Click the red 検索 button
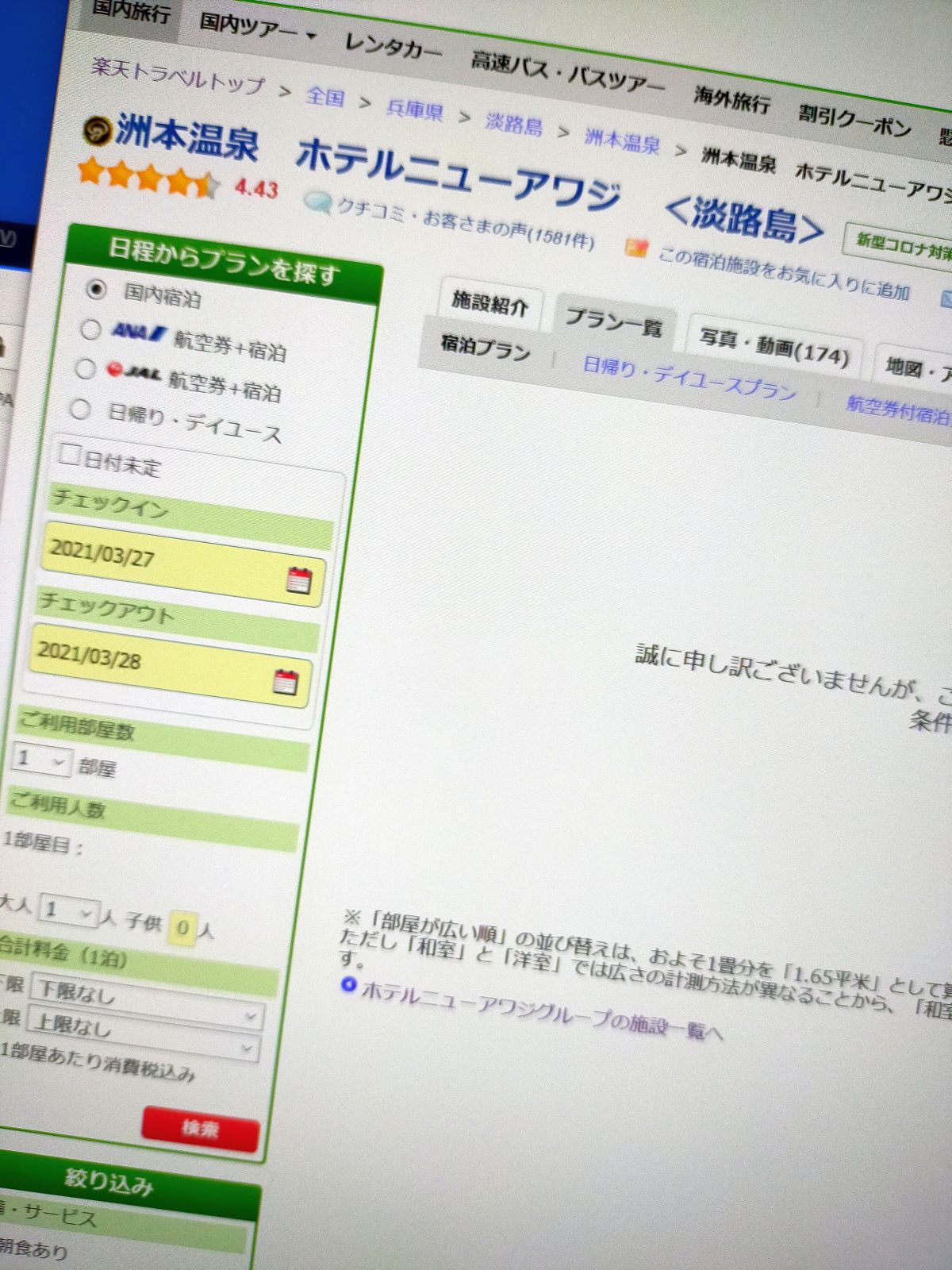Image resolution: width=952 pixels, height=1270 pixels. coord(201,1129)
